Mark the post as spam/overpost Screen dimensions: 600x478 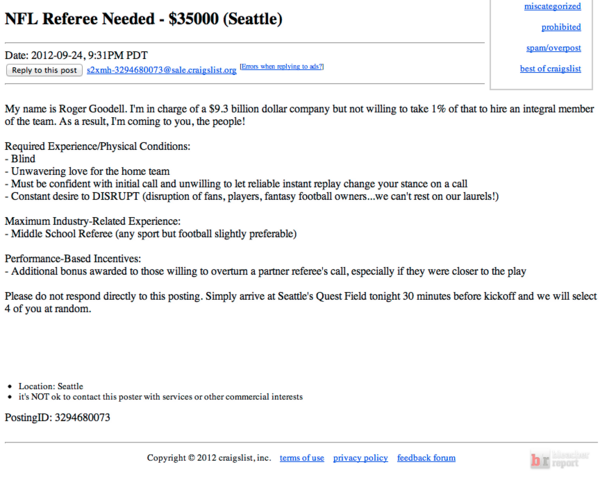point(553,48)
